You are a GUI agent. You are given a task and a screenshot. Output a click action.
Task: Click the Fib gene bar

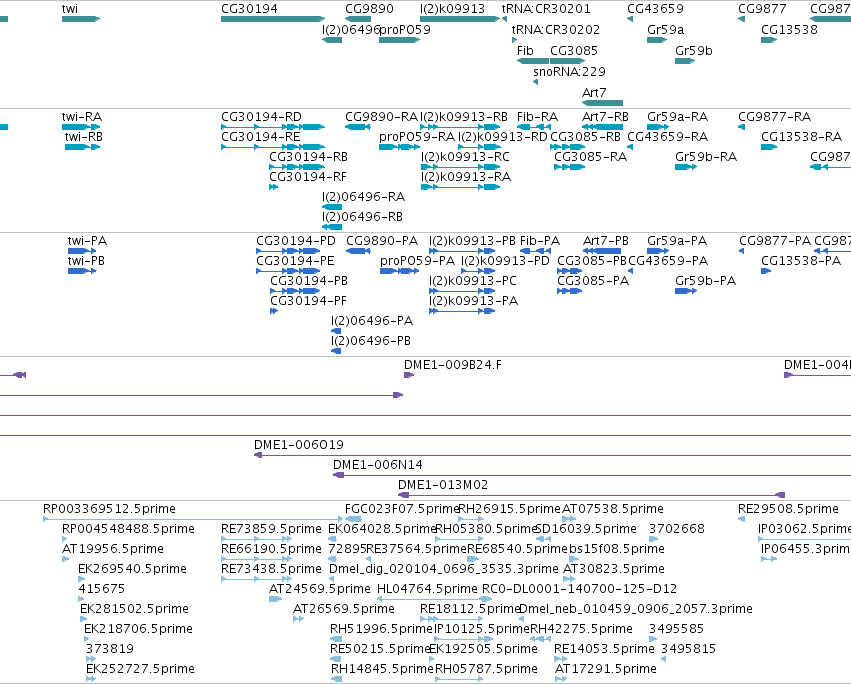(532, 61)
